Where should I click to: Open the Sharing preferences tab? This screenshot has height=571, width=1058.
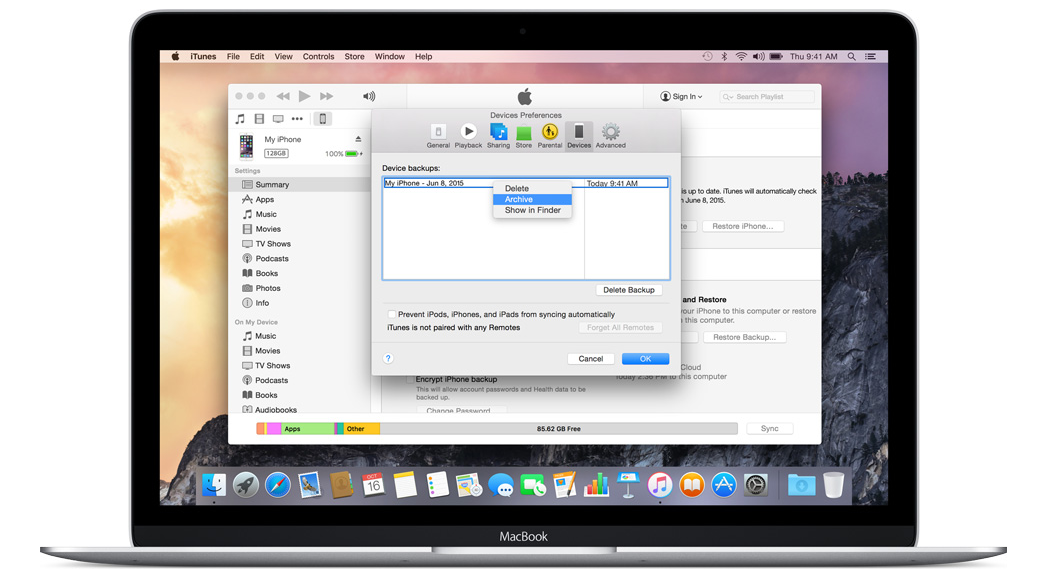tap(499, 136)
